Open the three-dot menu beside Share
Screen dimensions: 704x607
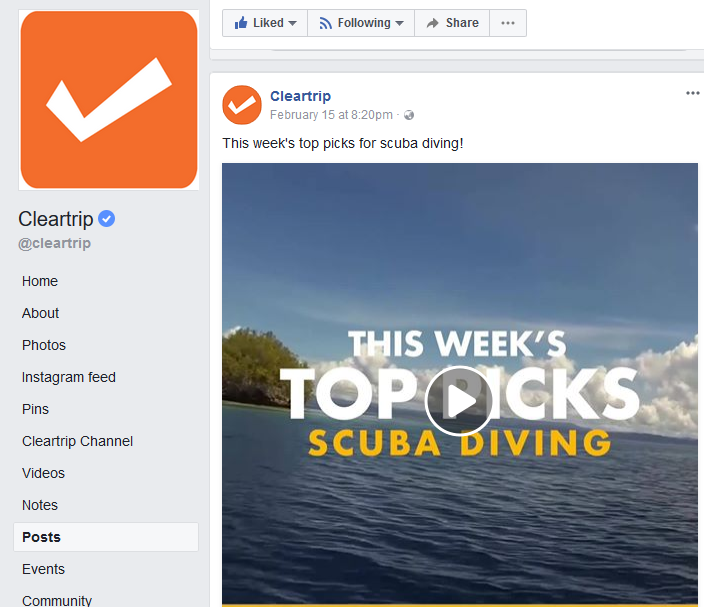coord(508,23)
